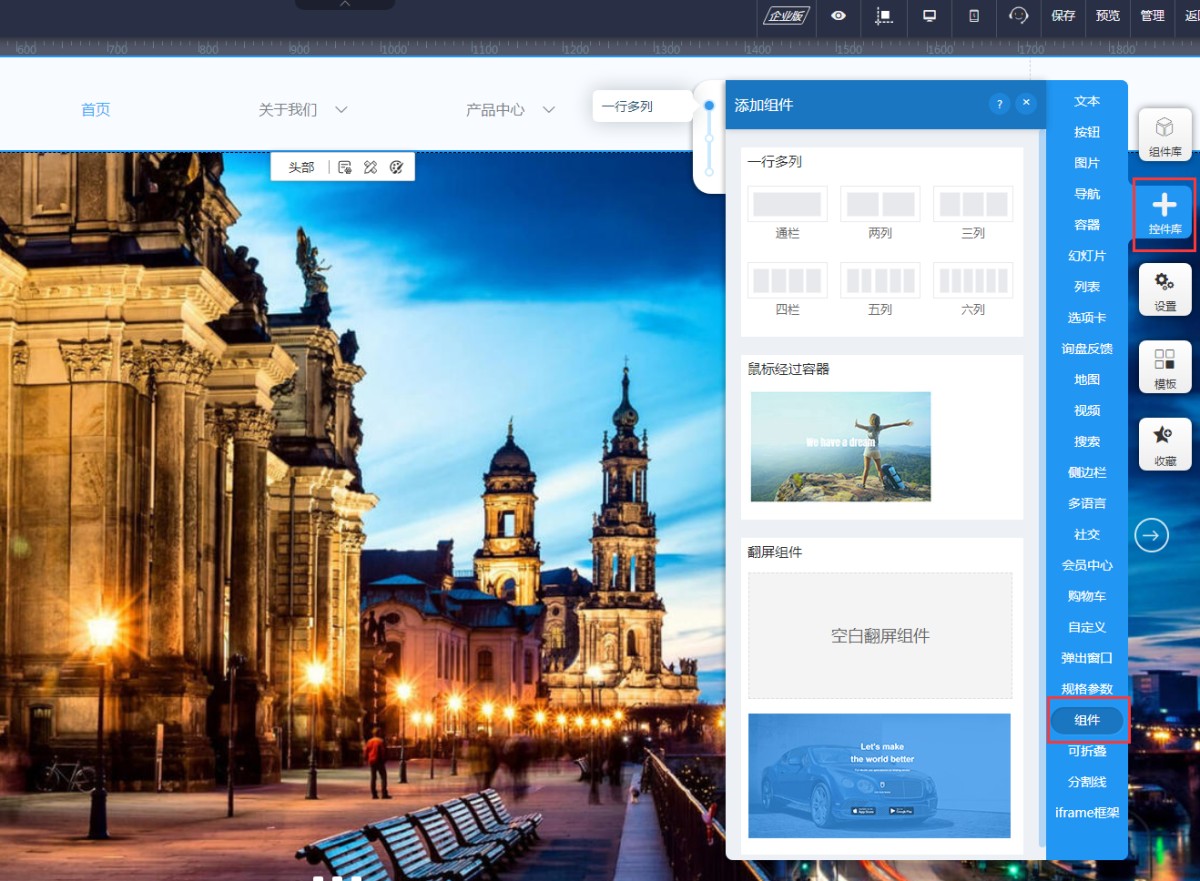Open the 模板 templates panel
This screenshot has width=1200, height=881.
1165,367
